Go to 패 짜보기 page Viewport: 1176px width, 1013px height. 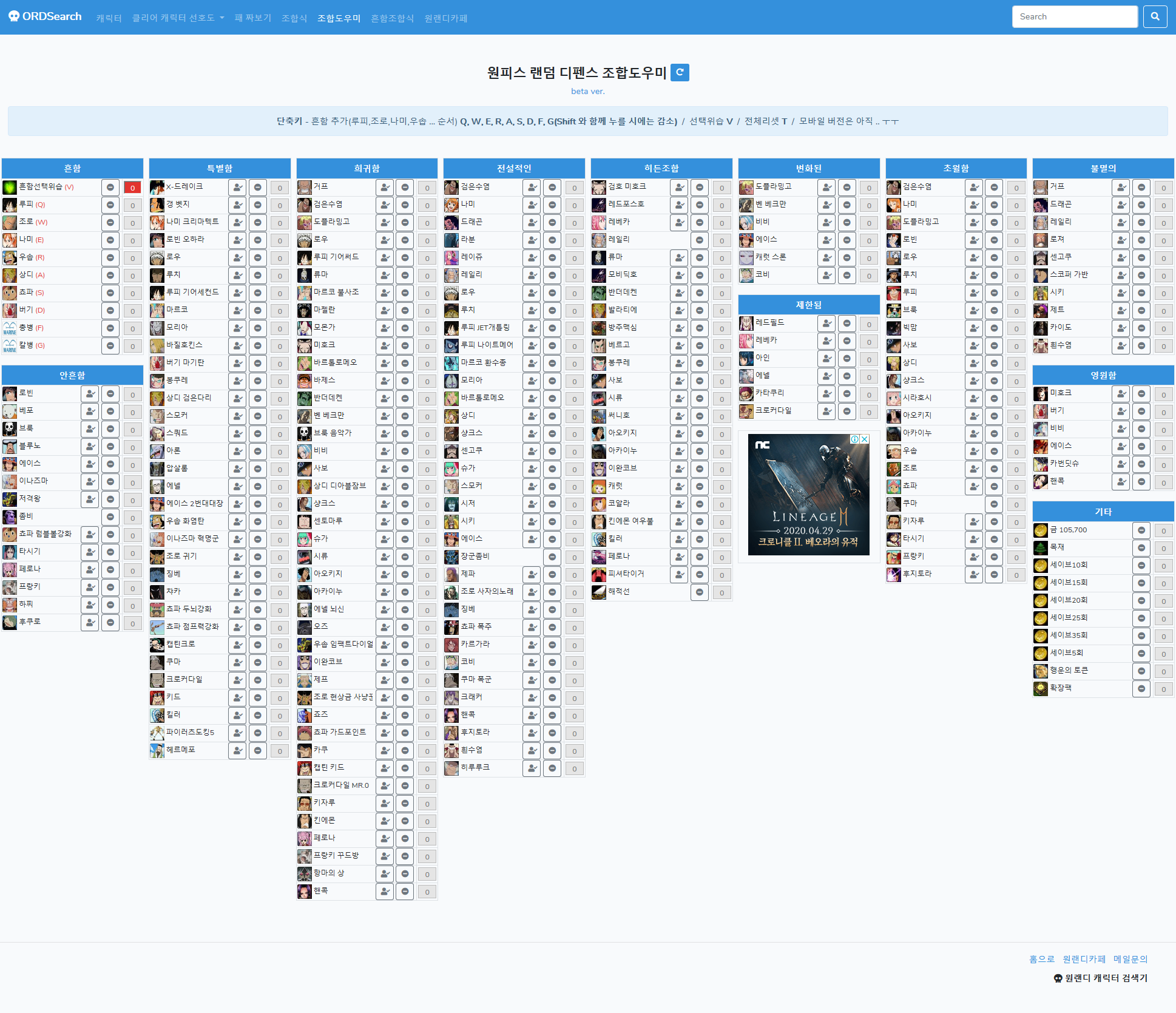pyautogui.click(x=253, y=18)
